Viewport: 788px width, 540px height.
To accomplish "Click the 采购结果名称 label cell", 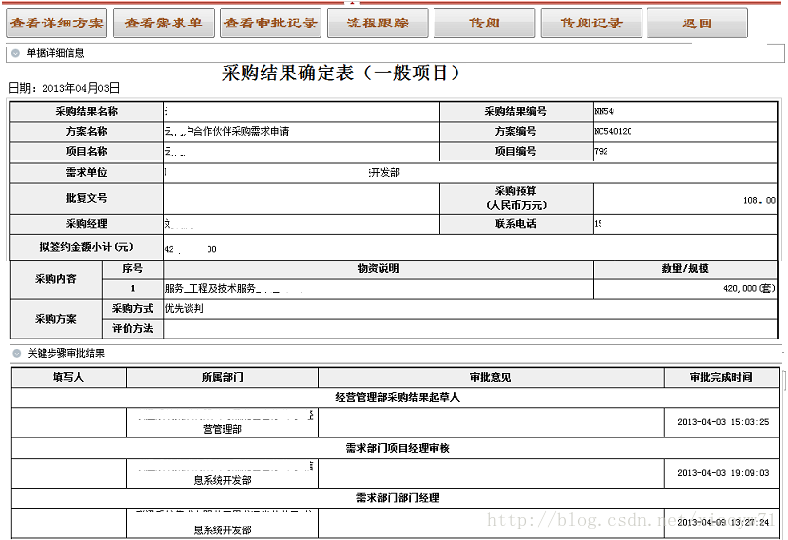I will [x=86, y=112].
